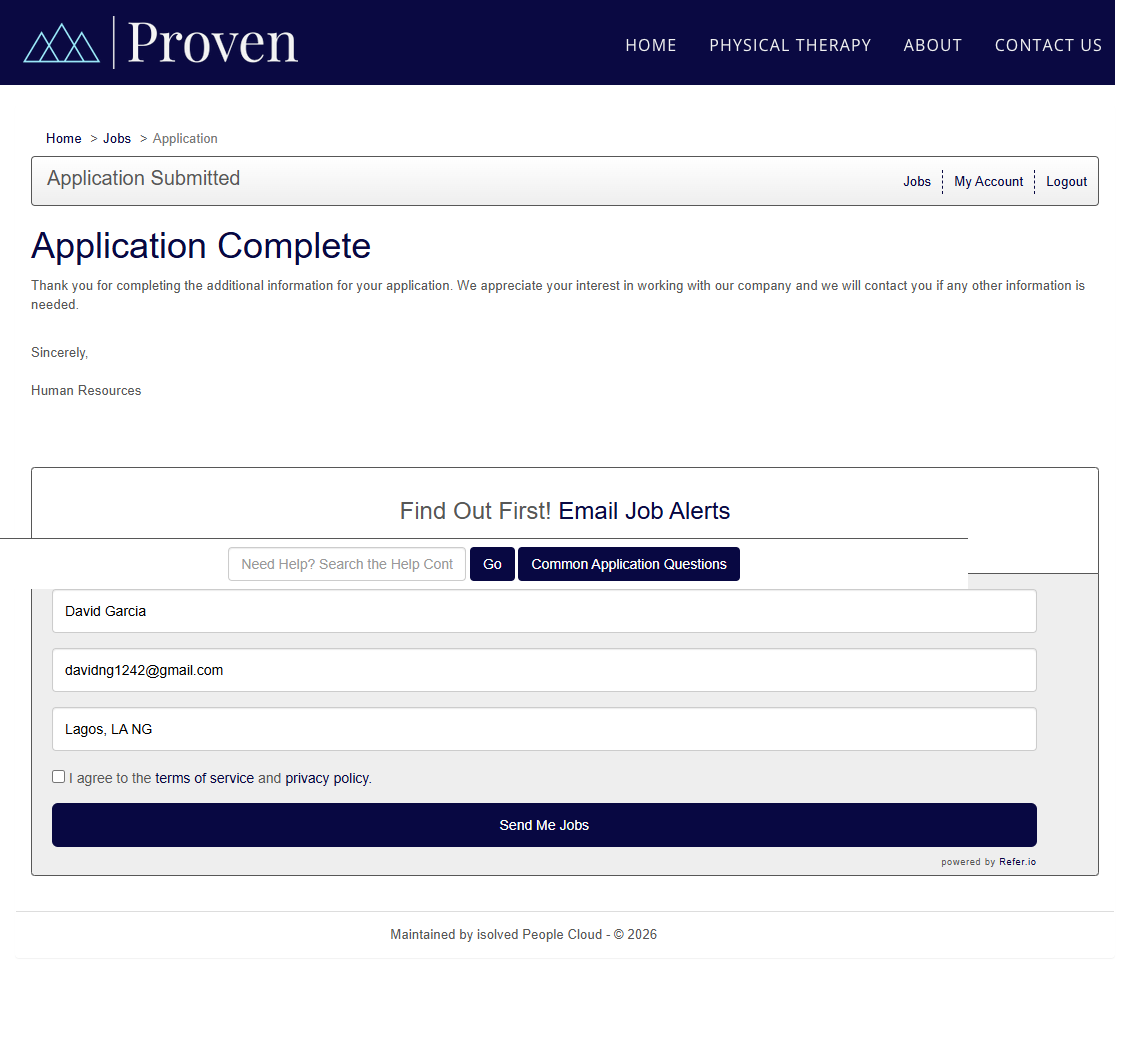
Task: Click the Home breadcrumb link
Action: pos(64,138)
